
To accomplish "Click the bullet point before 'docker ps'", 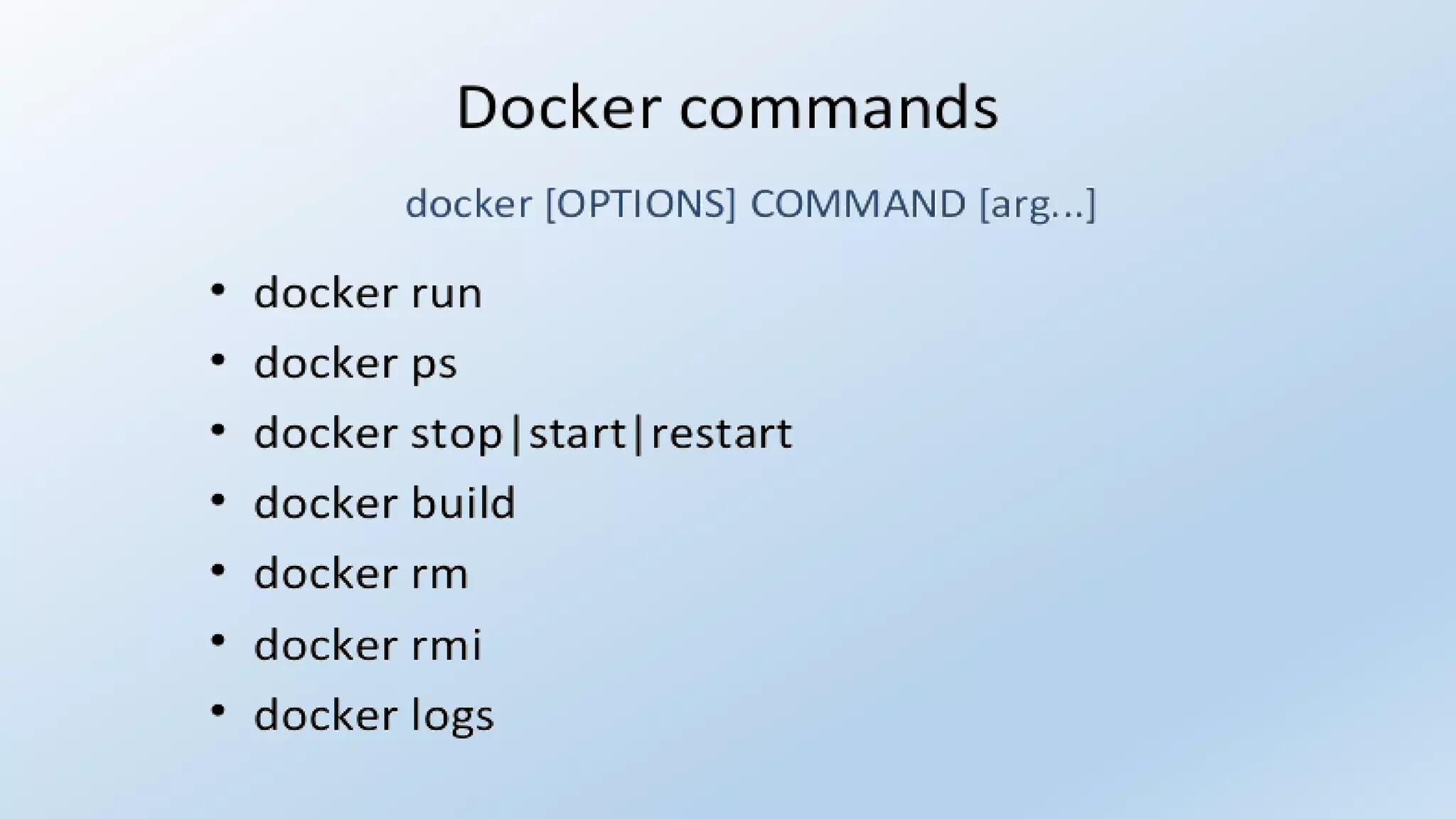I will pyautogui.click(x=218, y=360).
